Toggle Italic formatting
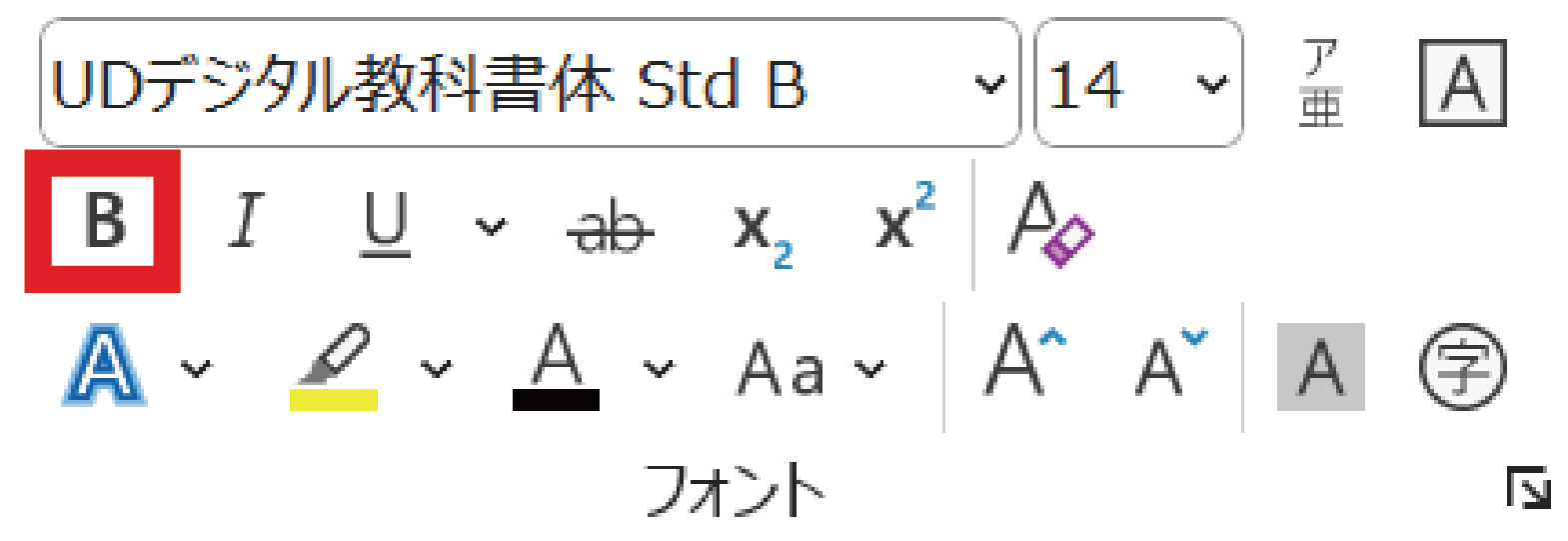Image resolution: width=1568 pixels, height=541 pixels. 245,221
